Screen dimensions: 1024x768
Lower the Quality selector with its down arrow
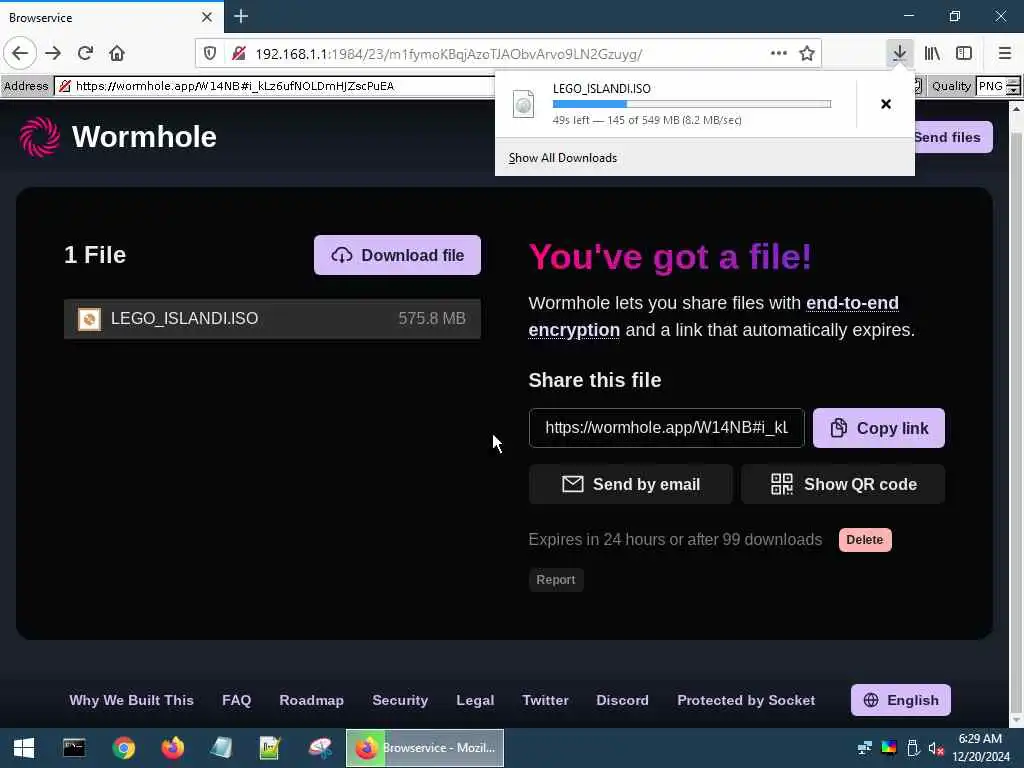[x=1013, y=91]
